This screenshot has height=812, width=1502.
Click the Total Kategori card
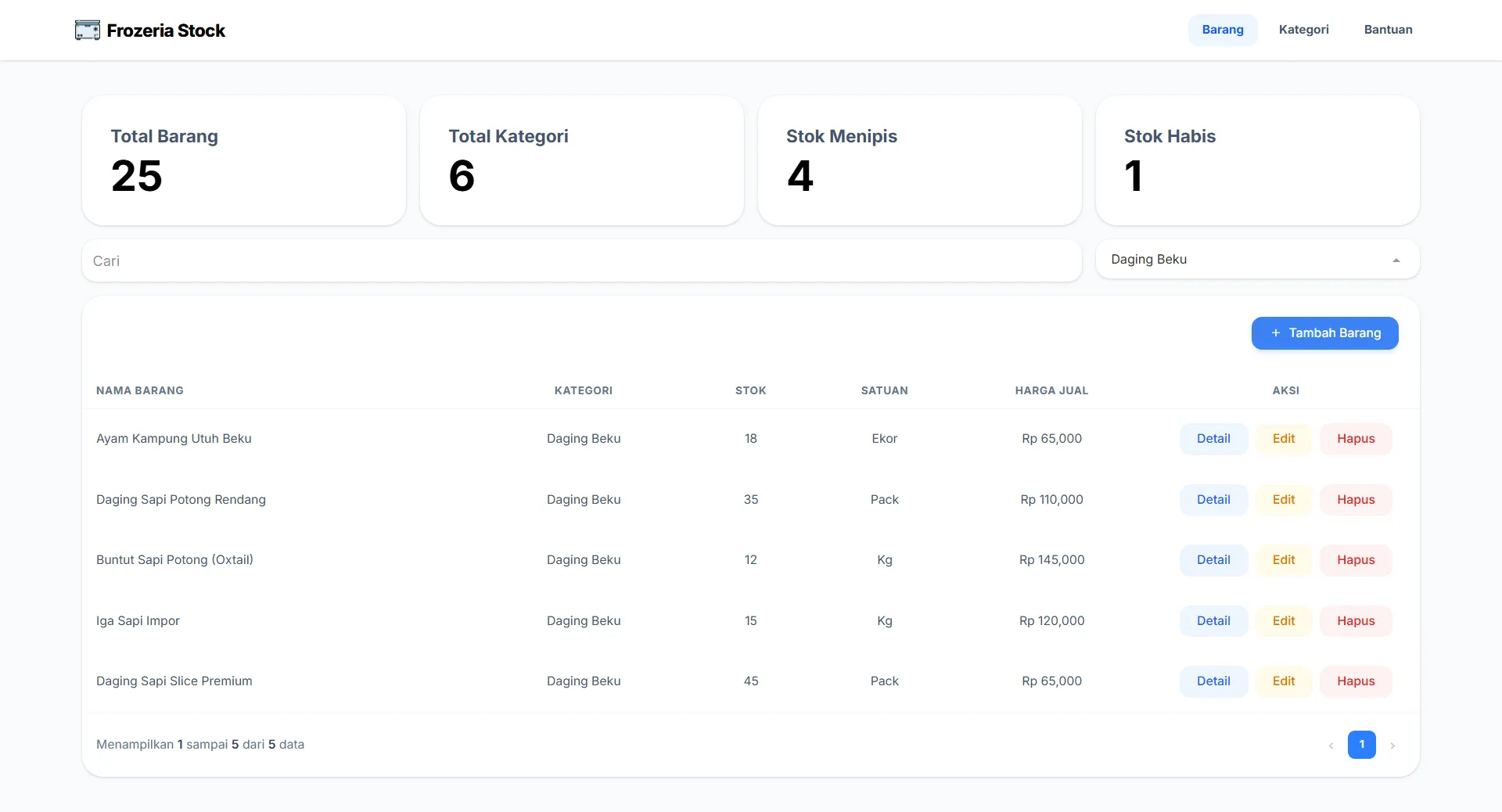pos(581,161)
